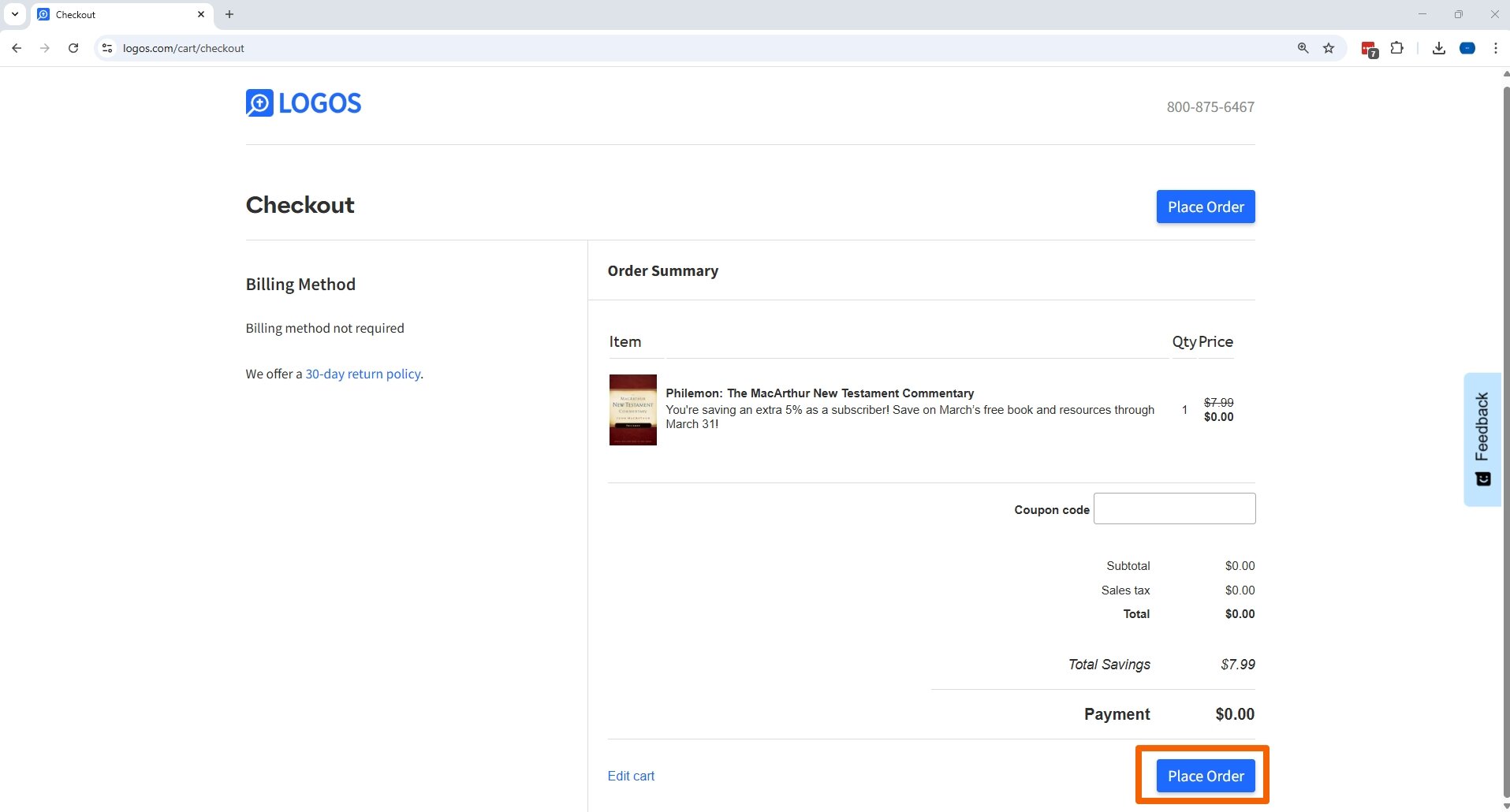Open browser Downloads icon
The width and height of the screenshot is (1510, 812).
pyautogui.click(x=1439, y=48)
